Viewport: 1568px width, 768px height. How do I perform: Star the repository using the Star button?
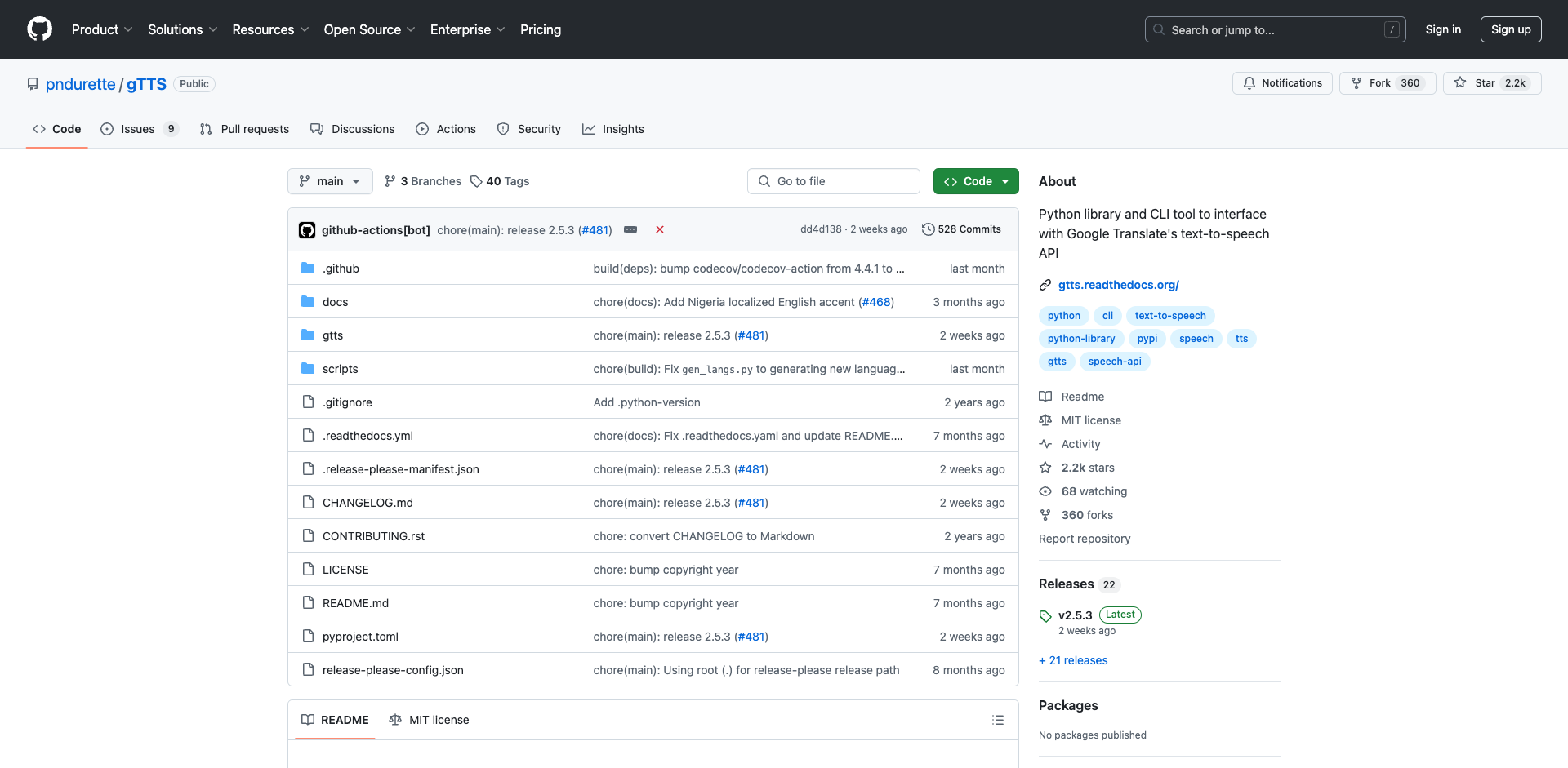[x=1492, y=83]
